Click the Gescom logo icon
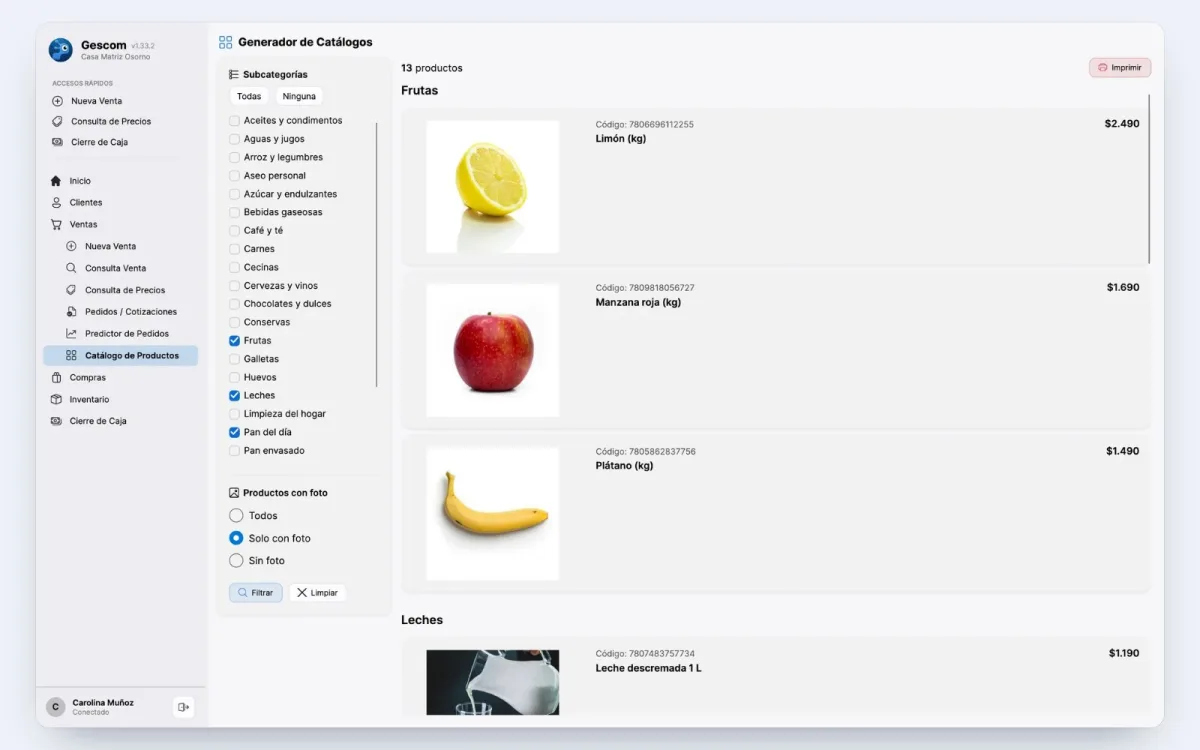This screenshot has height=750, width=1200. (60, 50)
